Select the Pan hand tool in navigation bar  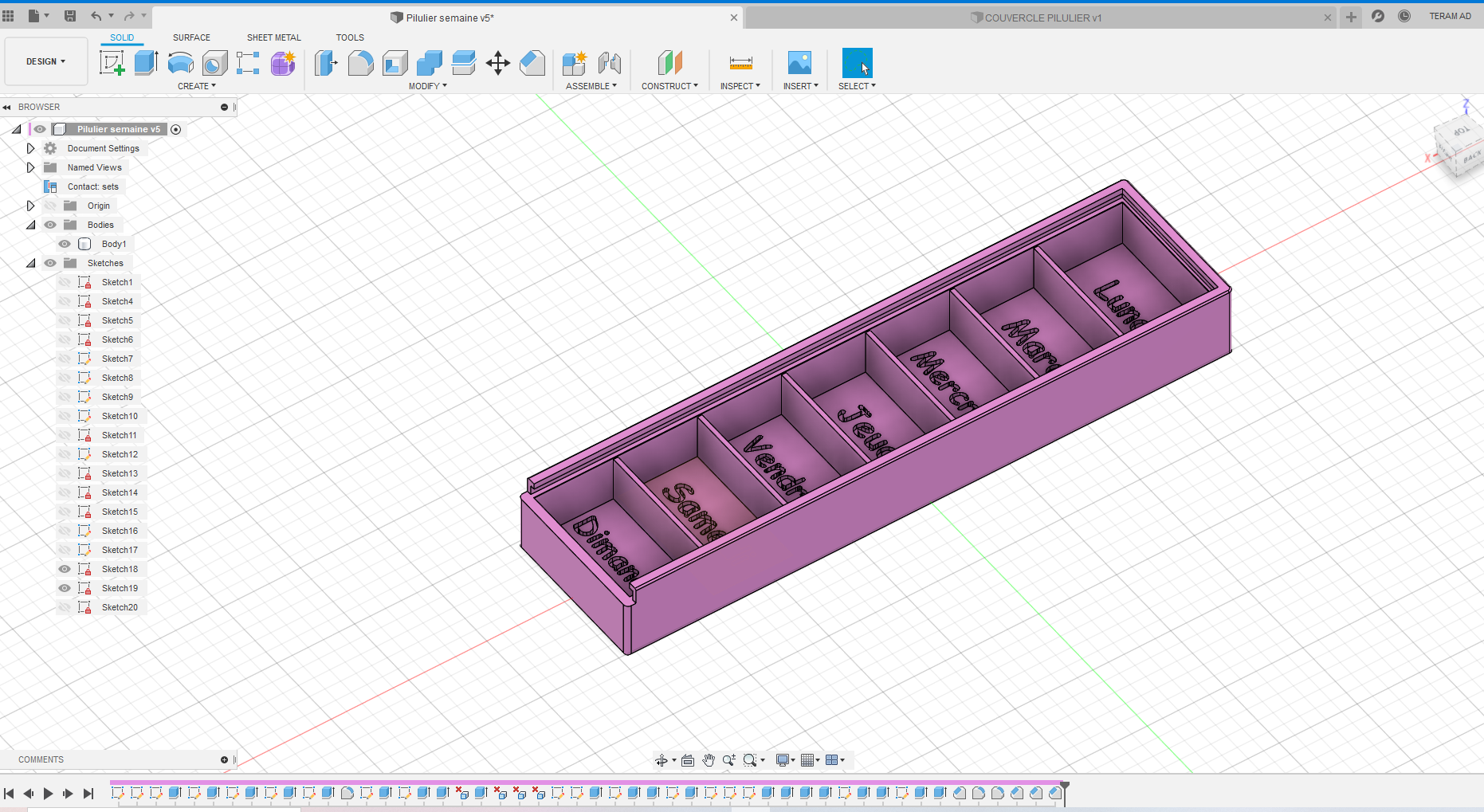(x=709, y=760)
